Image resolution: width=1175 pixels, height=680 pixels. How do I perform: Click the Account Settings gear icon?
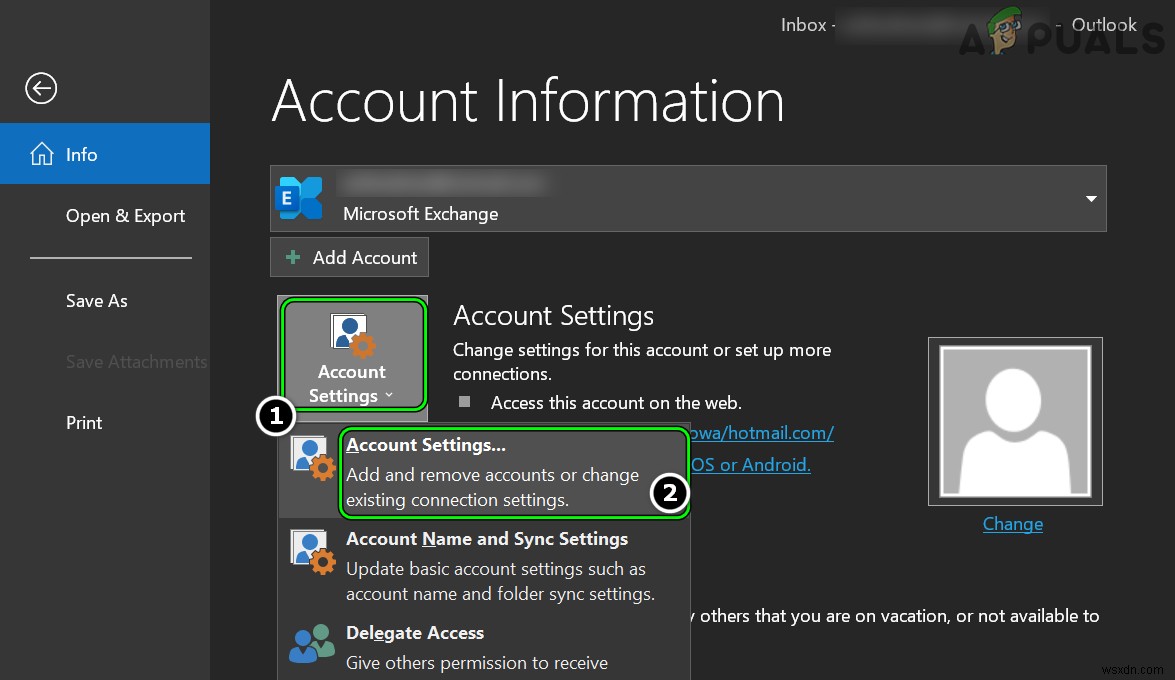pyautogui.click(x=351, y=332)
